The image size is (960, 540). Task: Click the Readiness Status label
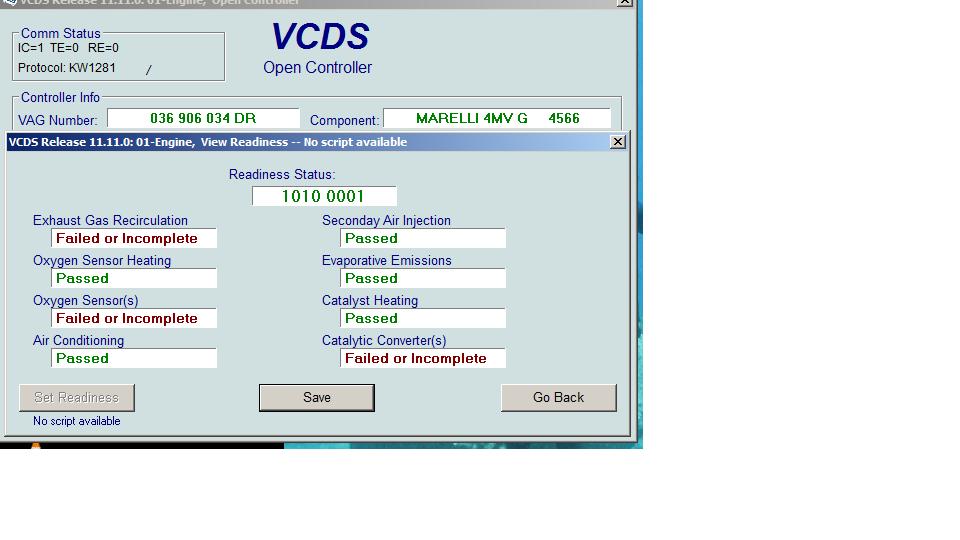coord(282,174)
